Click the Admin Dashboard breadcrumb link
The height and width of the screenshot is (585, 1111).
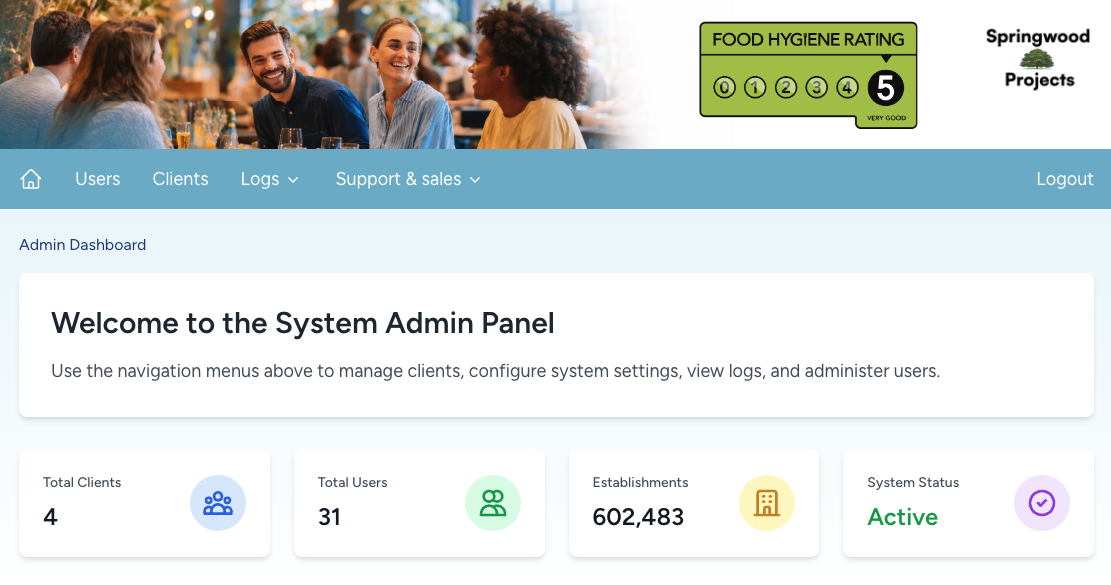tap(82, 245)
